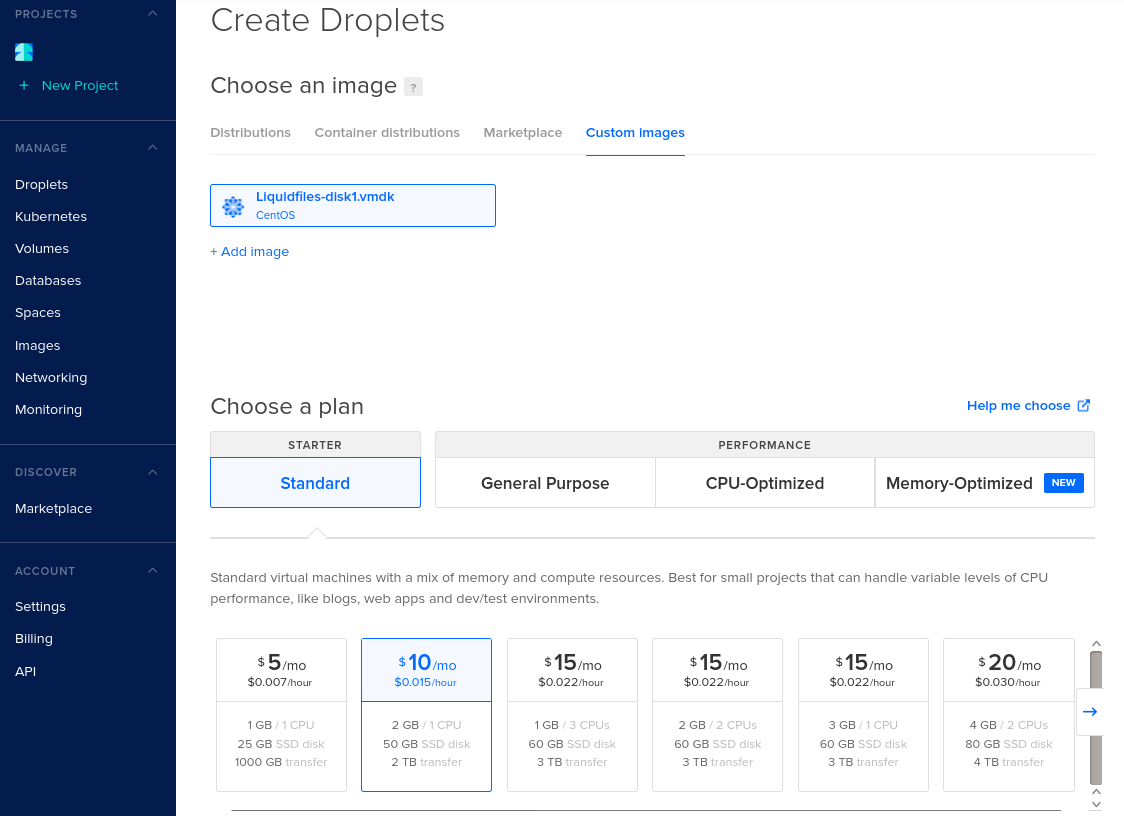1124x816 pixels.
Task: Select the $20/mo plan with 4 GB RAM
Action: [1008, 714]
